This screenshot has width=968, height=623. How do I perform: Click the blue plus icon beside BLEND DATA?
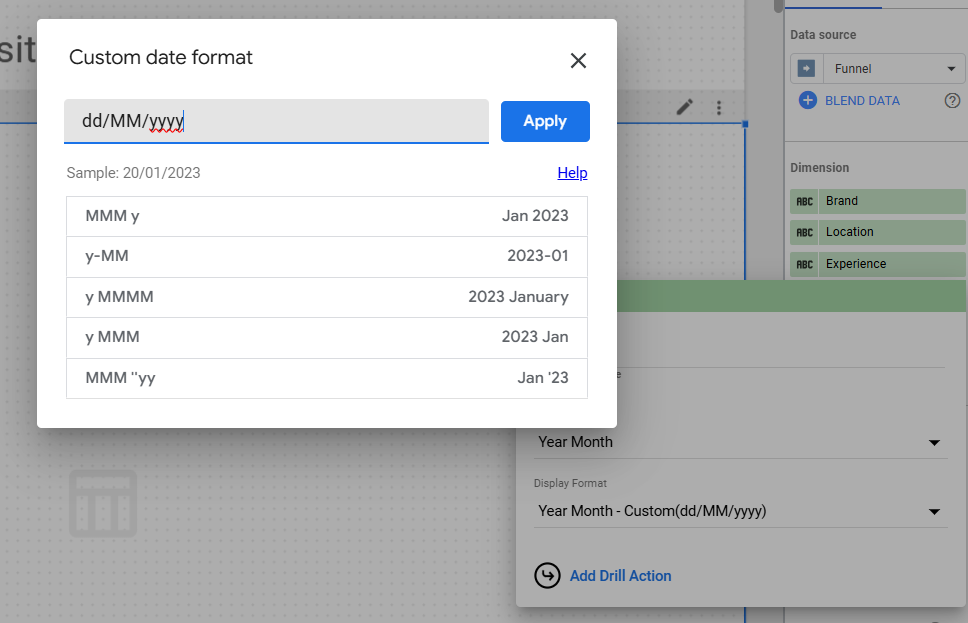coord(807,100)
